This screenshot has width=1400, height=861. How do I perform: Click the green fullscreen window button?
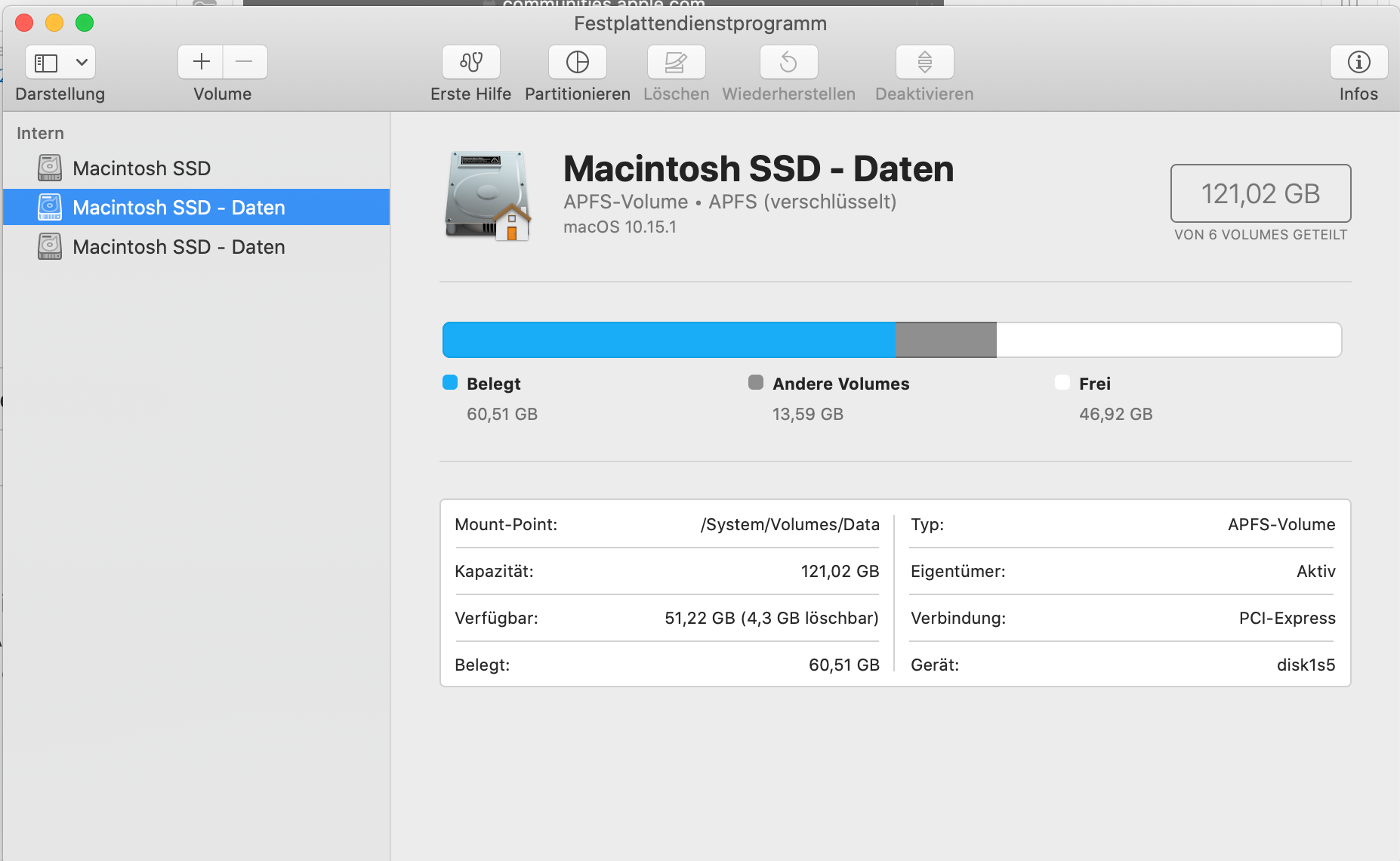85,23
